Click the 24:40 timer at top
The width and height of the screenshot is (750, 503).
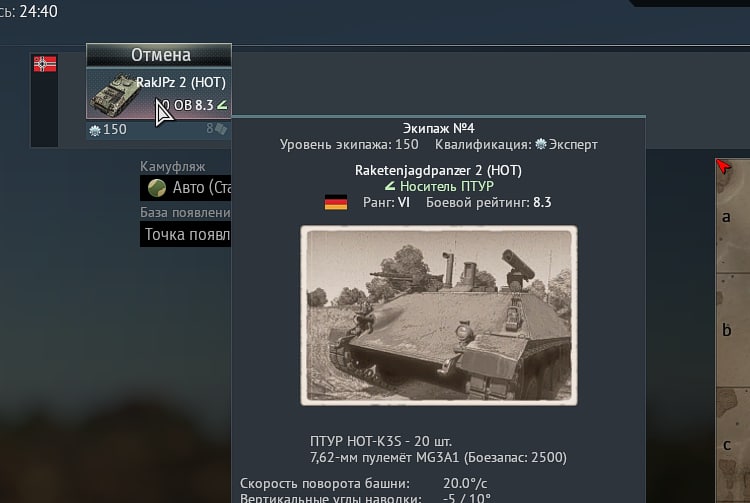(39, 11)
